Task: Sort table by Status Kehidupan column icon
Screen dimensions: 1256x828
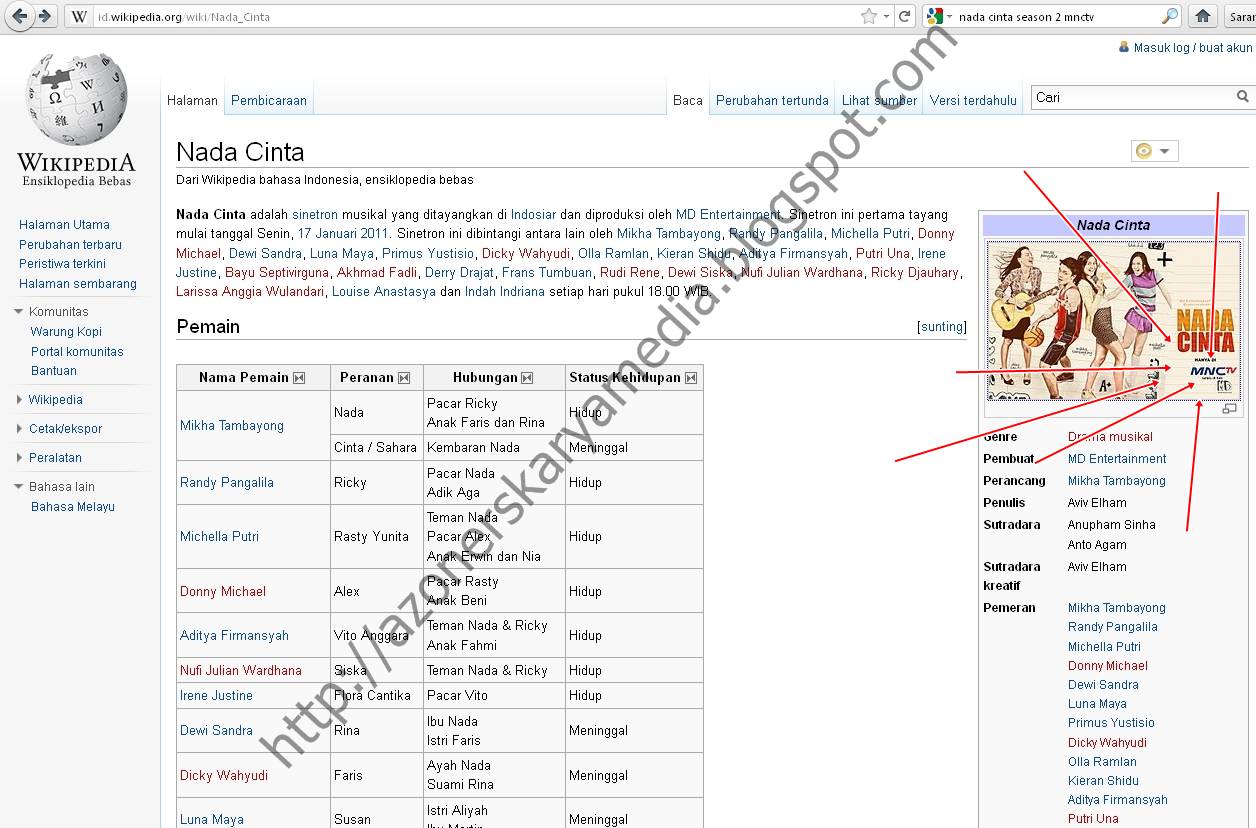Action: [690, 378]
